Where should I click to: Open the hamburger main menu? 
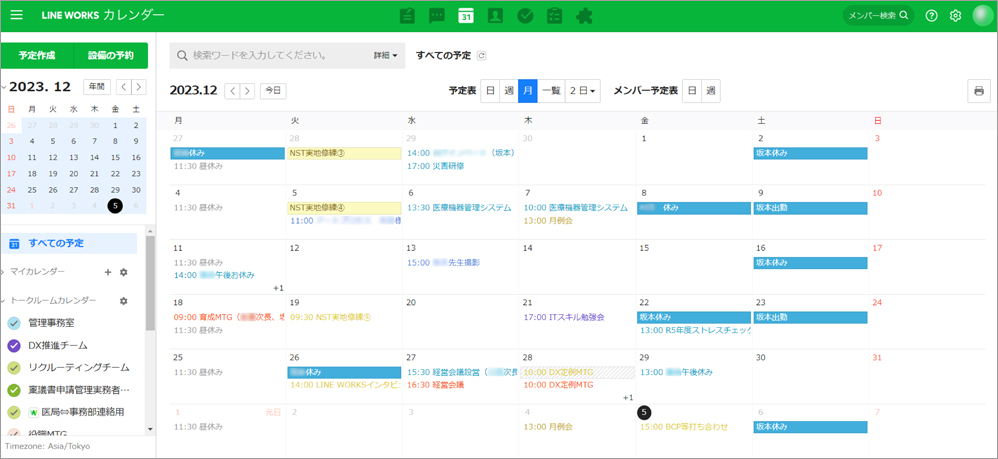tap(17, 16)
